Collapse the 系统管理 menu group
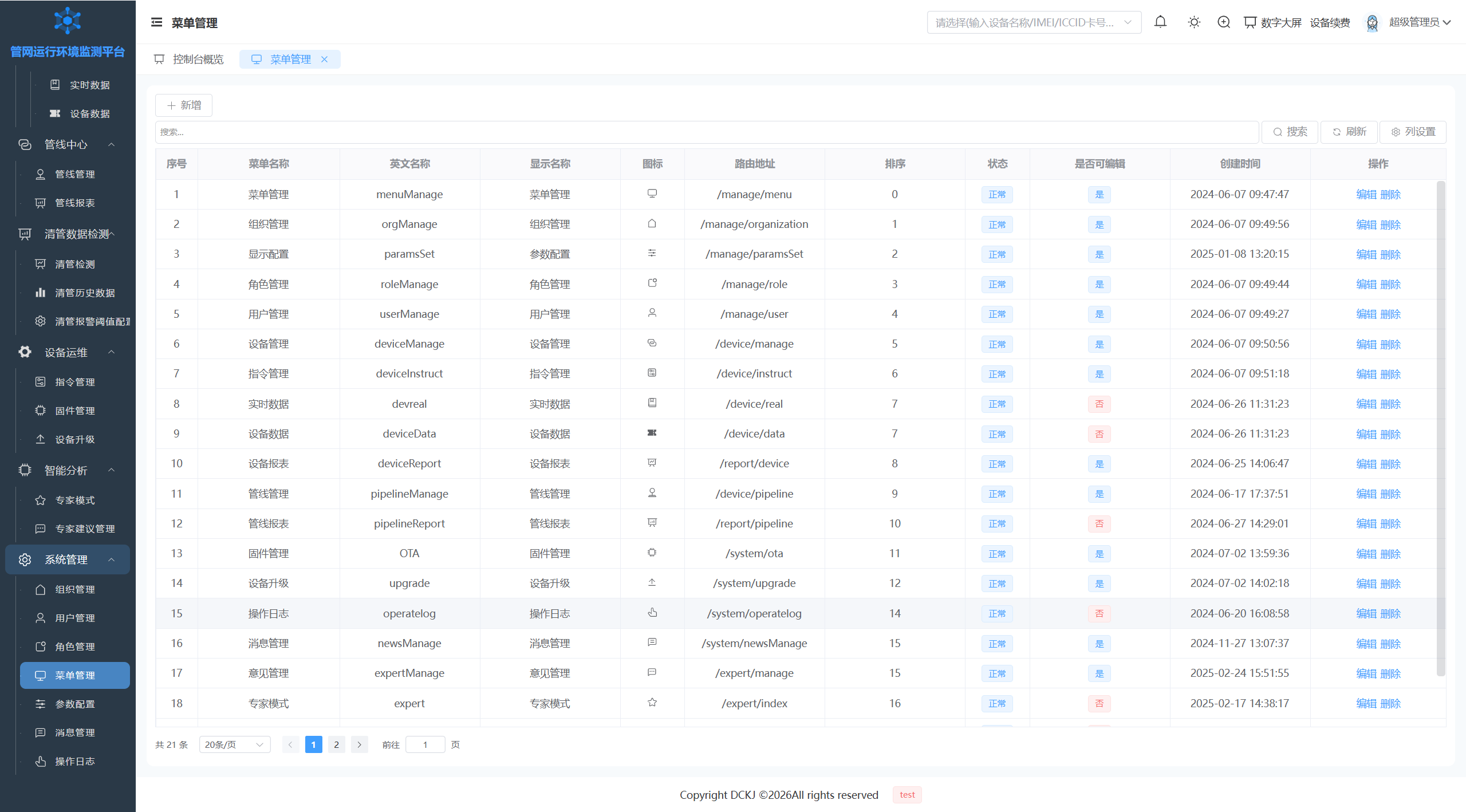 [x=112, y=559]
